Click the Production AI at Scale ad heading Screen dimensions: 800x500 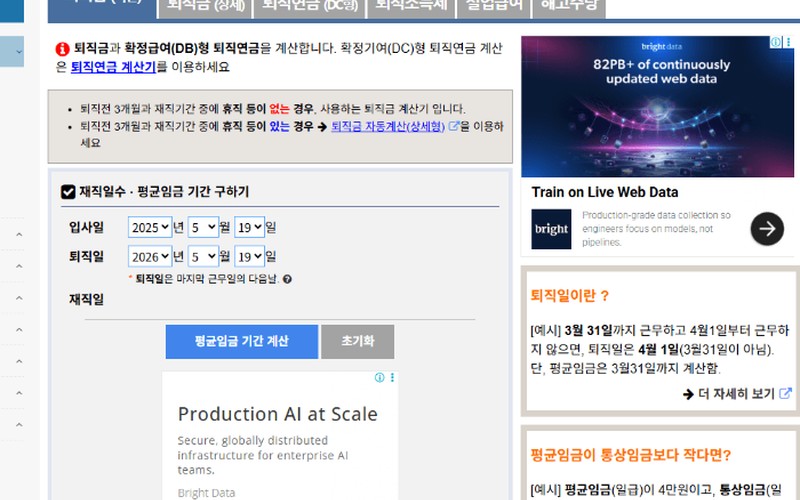[278, 414]
